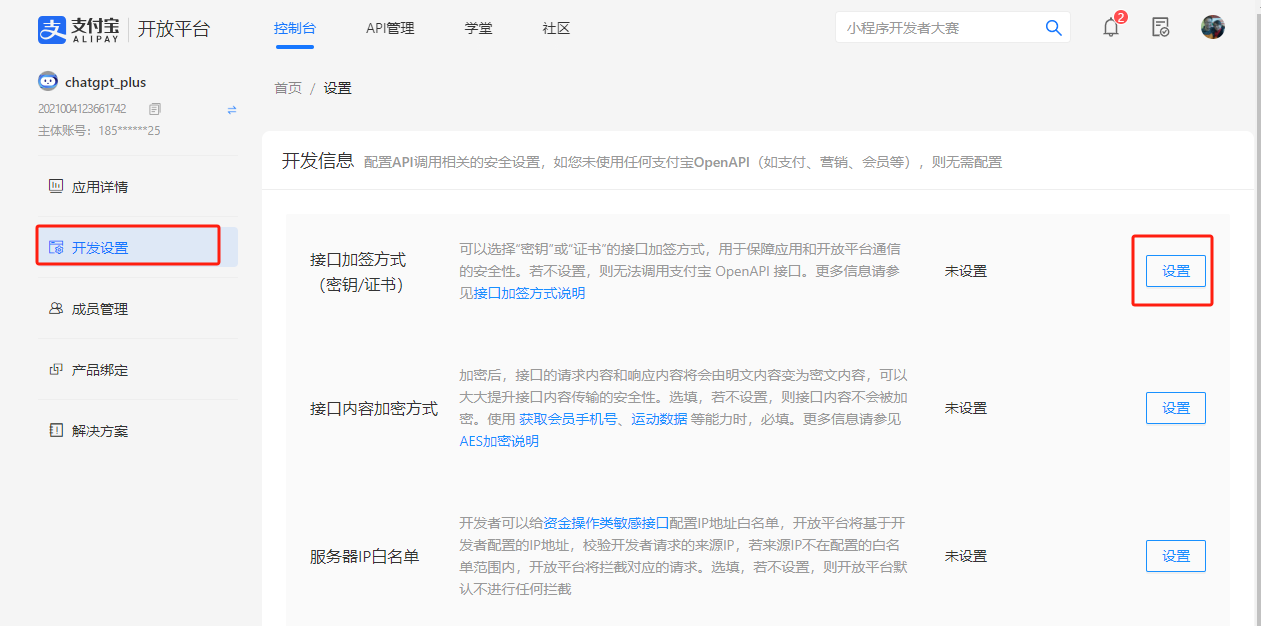Switch to the API管理 tab

click(390, 28)
